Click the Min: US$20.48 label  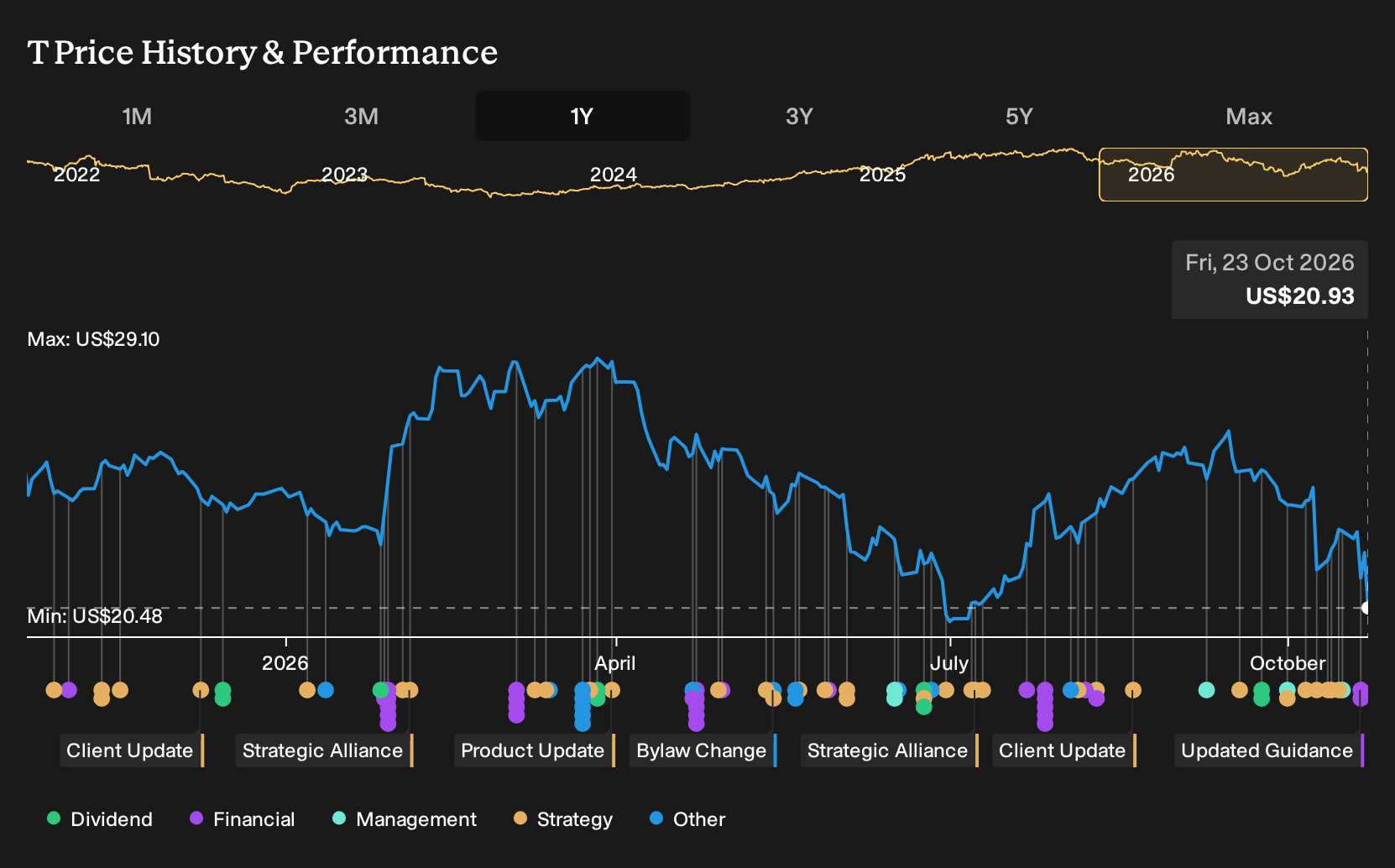pyautogui.click(x=95, y=616)
